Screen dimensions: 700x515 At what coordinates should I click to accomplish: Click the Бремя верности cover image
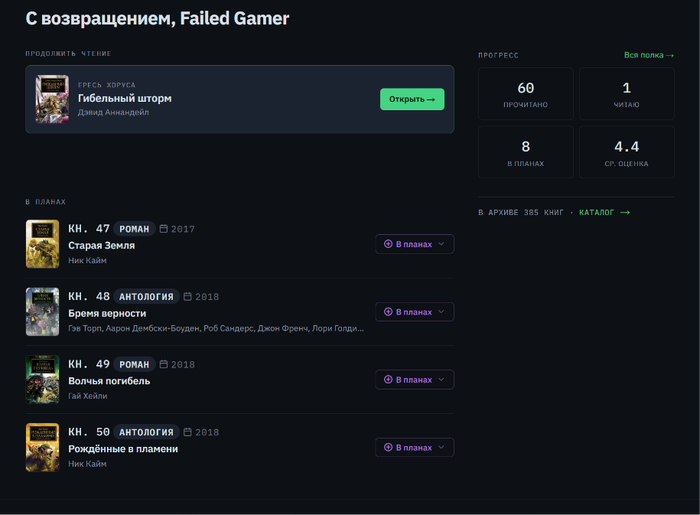point(42,311)
